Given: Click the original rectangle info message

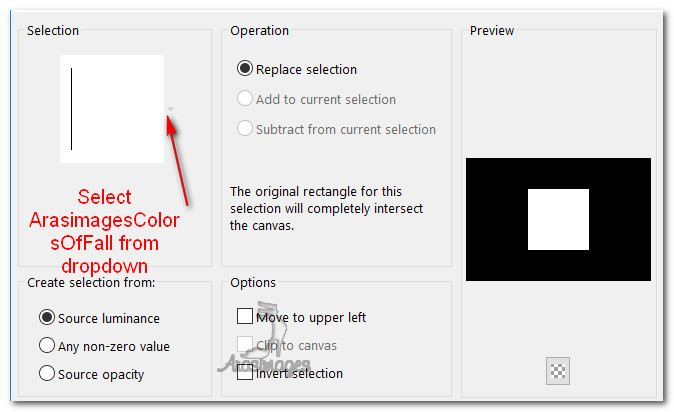Looking at the screenshot, I should [x=327, y=208].
